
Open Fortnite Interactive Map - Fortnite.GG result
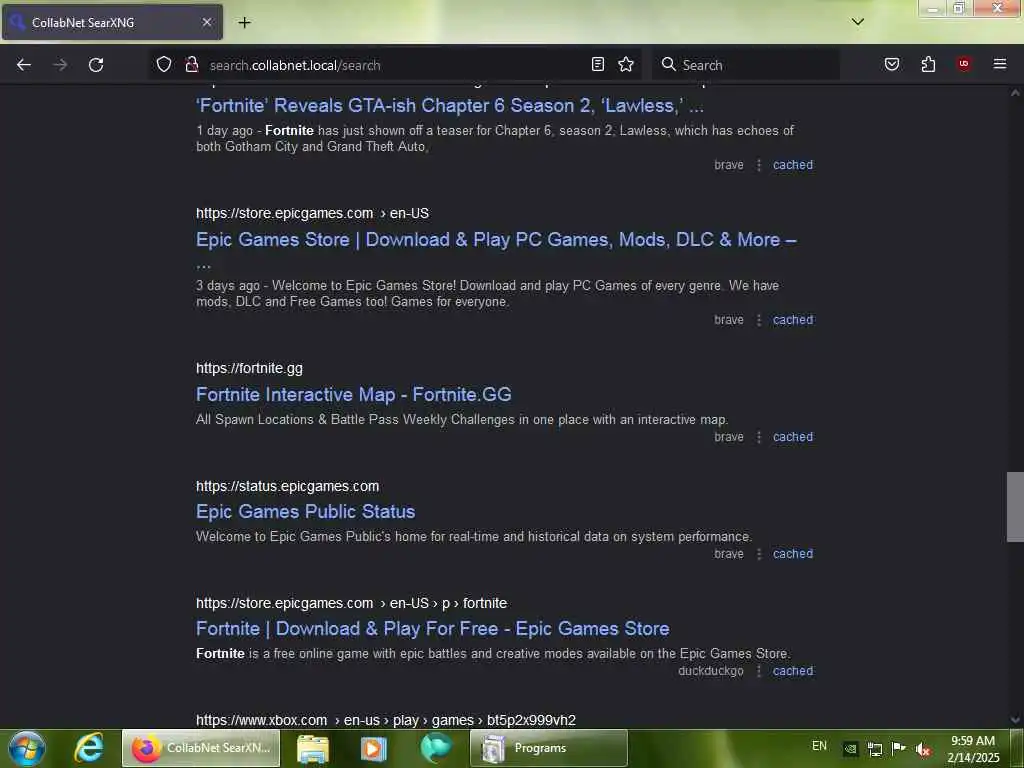pyautogui.click(x=353, y=394)
